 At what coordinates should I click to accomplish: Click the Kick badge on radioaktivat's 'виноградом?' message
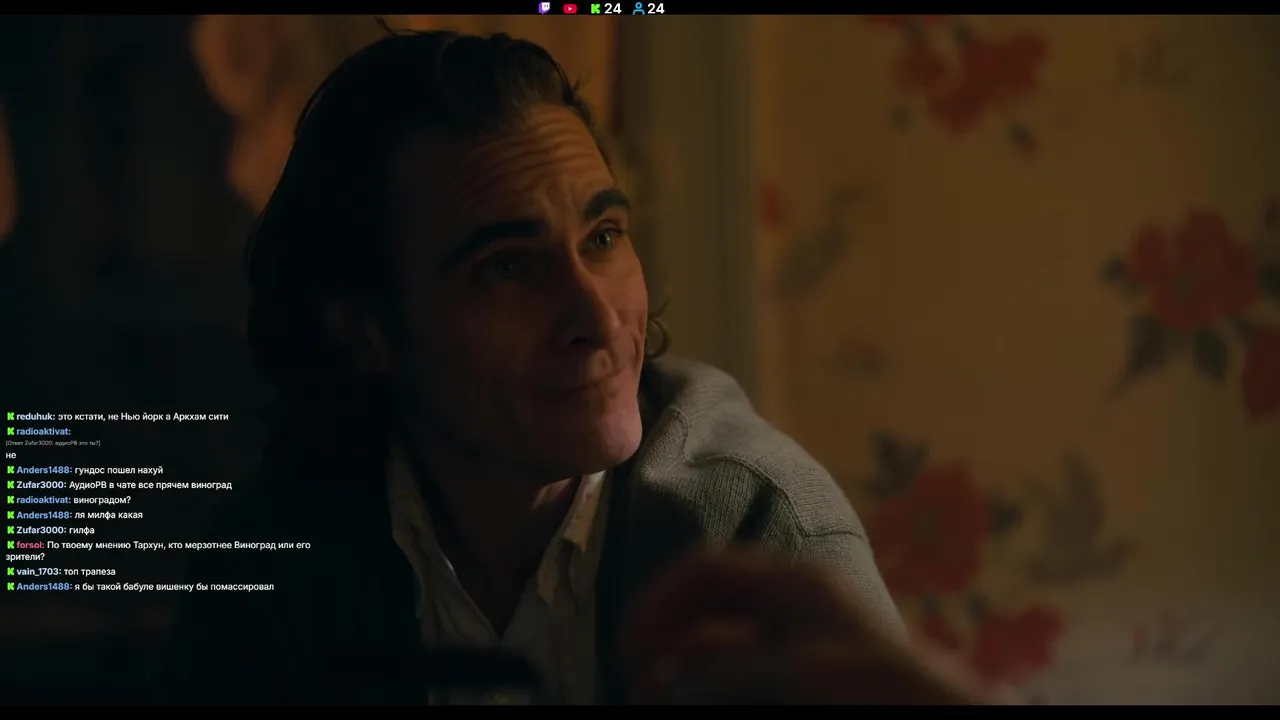[10, 500]
